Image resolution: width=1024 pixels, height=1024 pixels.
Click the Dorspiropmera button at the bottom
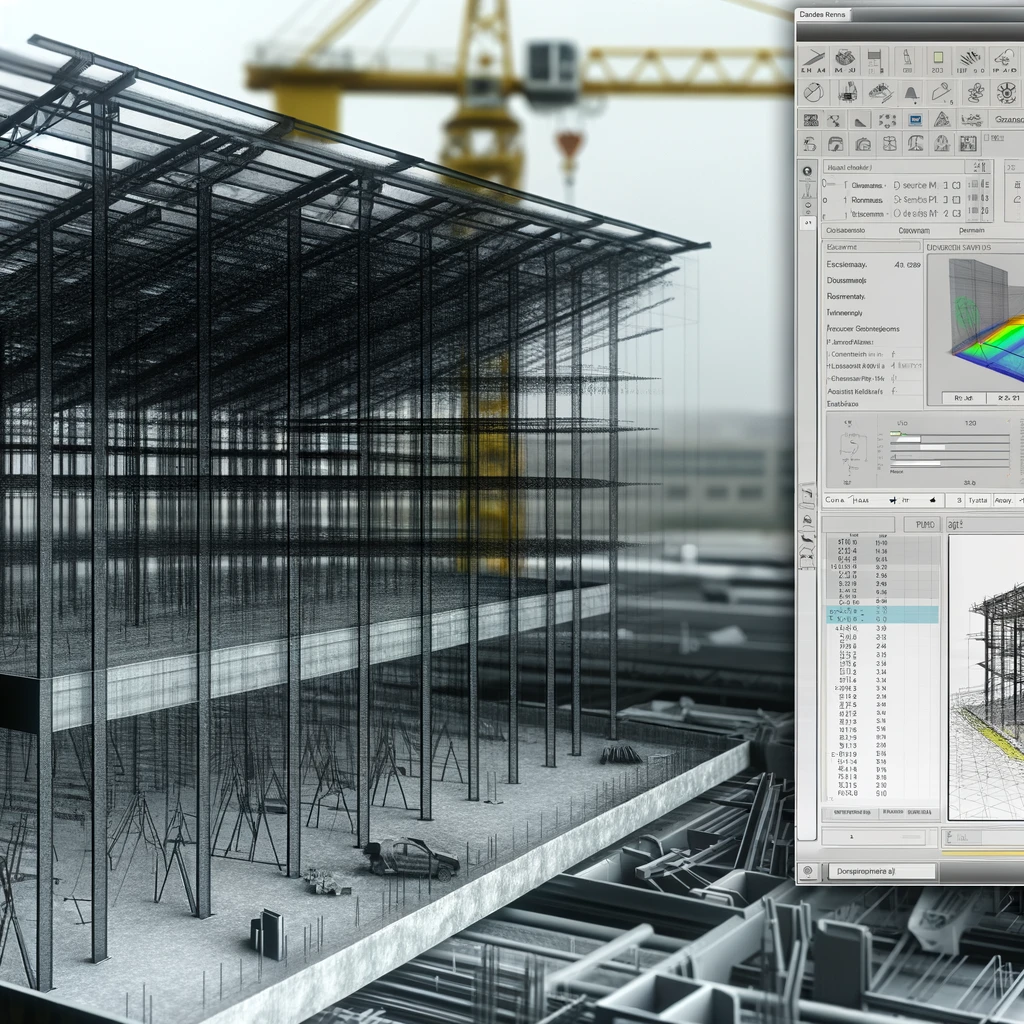coord(880,871)
